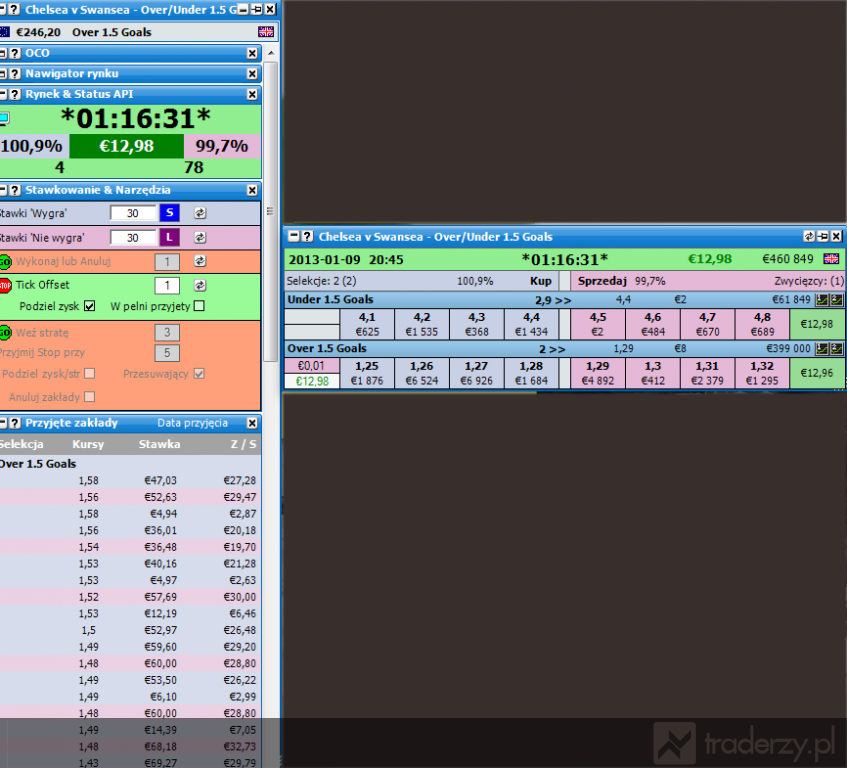Focus the Stawki 'Nie wygra' stake field
The image size is (847, 768).
tap(133, 237)
